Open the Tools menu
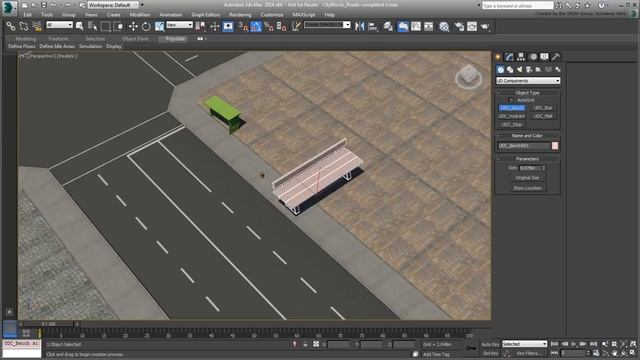 click(47, 15)
